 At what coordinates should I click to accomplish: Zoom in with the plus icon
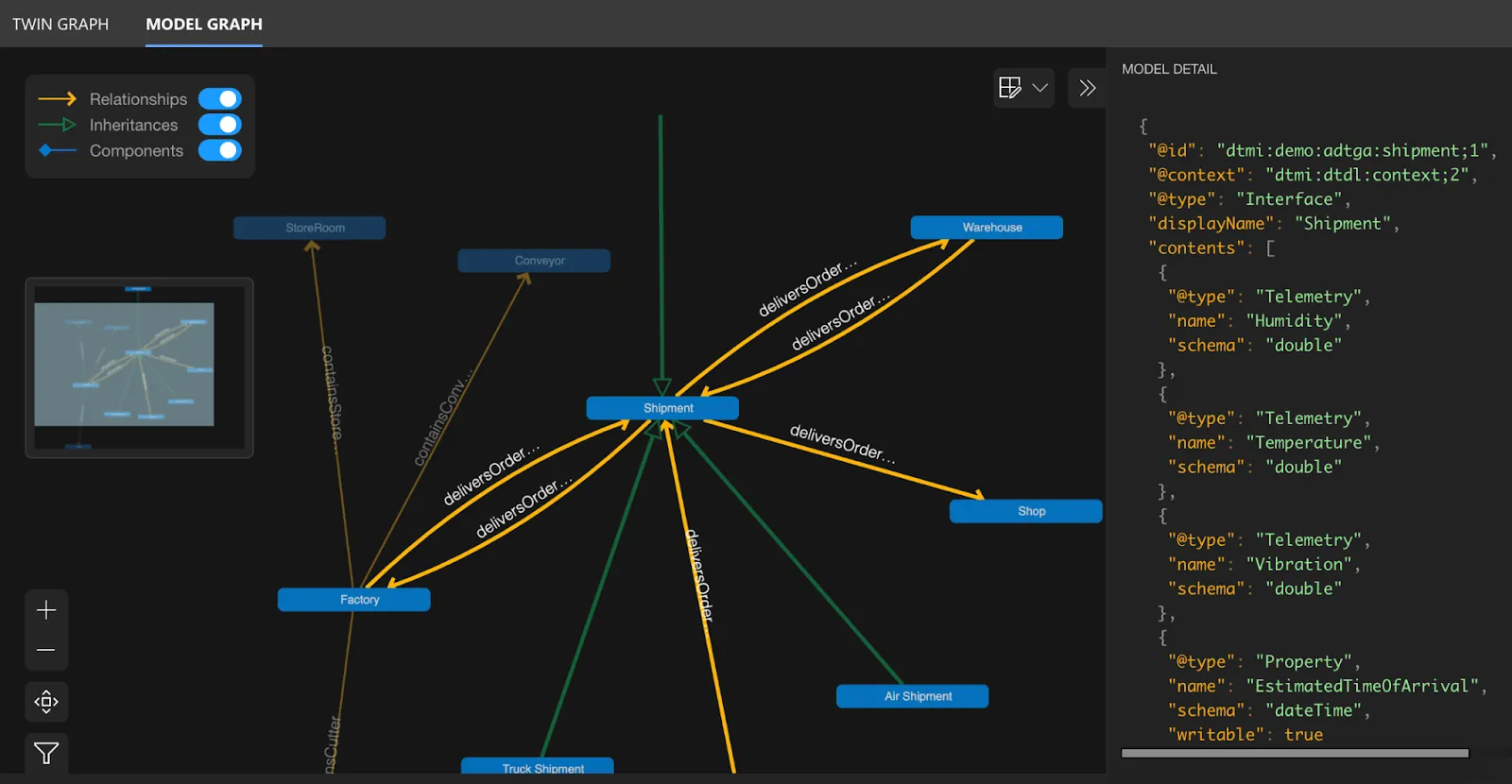pos(46,610)
